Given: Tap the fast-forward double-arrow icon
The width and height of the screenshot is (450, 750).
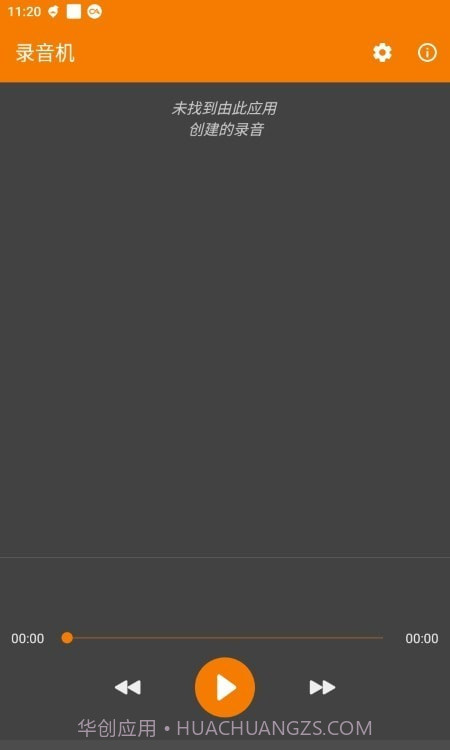Looking at the screenshot, I should point(322,687).
